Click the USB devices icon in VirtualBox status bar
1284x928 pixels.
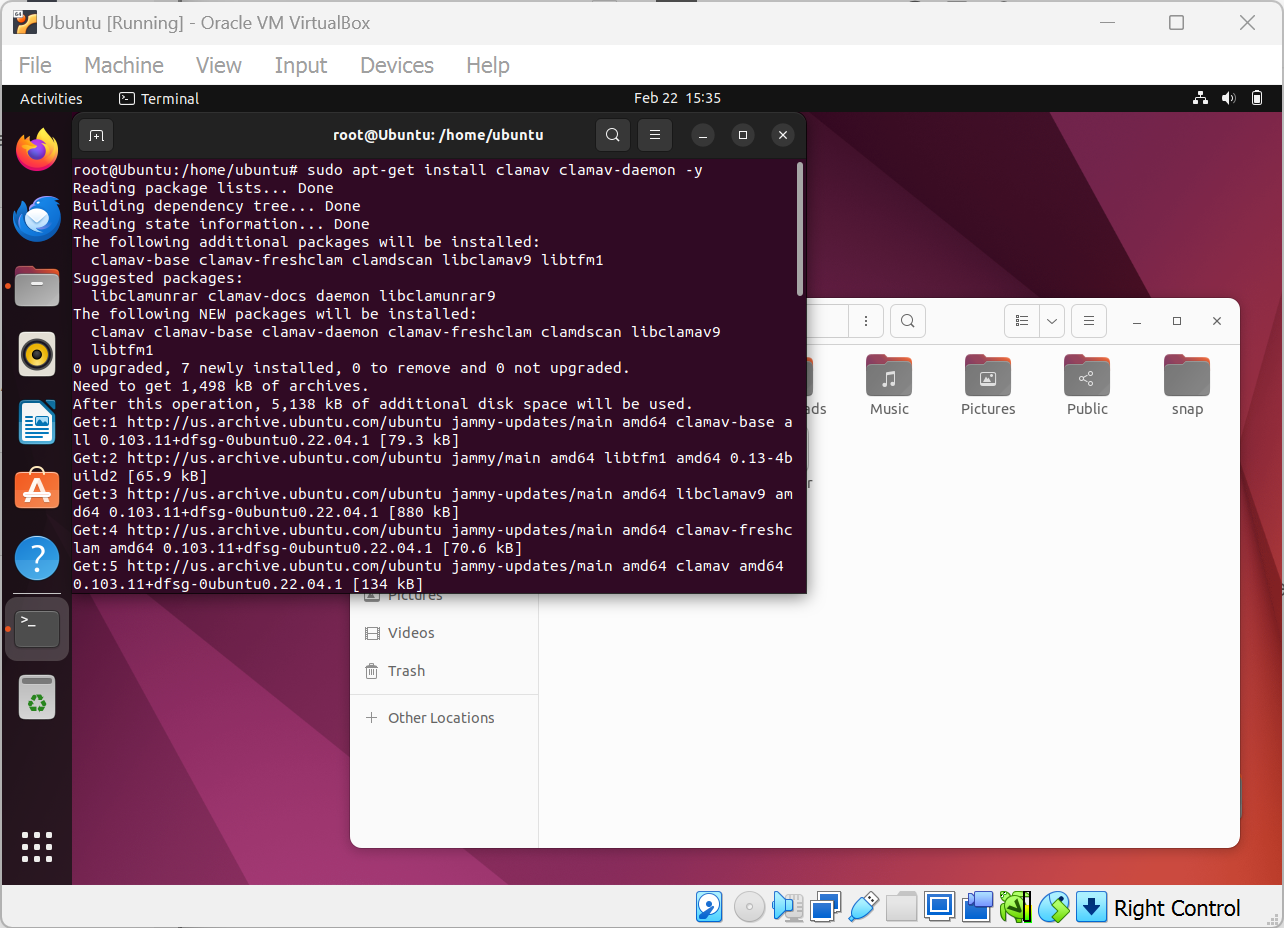coord(863,907)
